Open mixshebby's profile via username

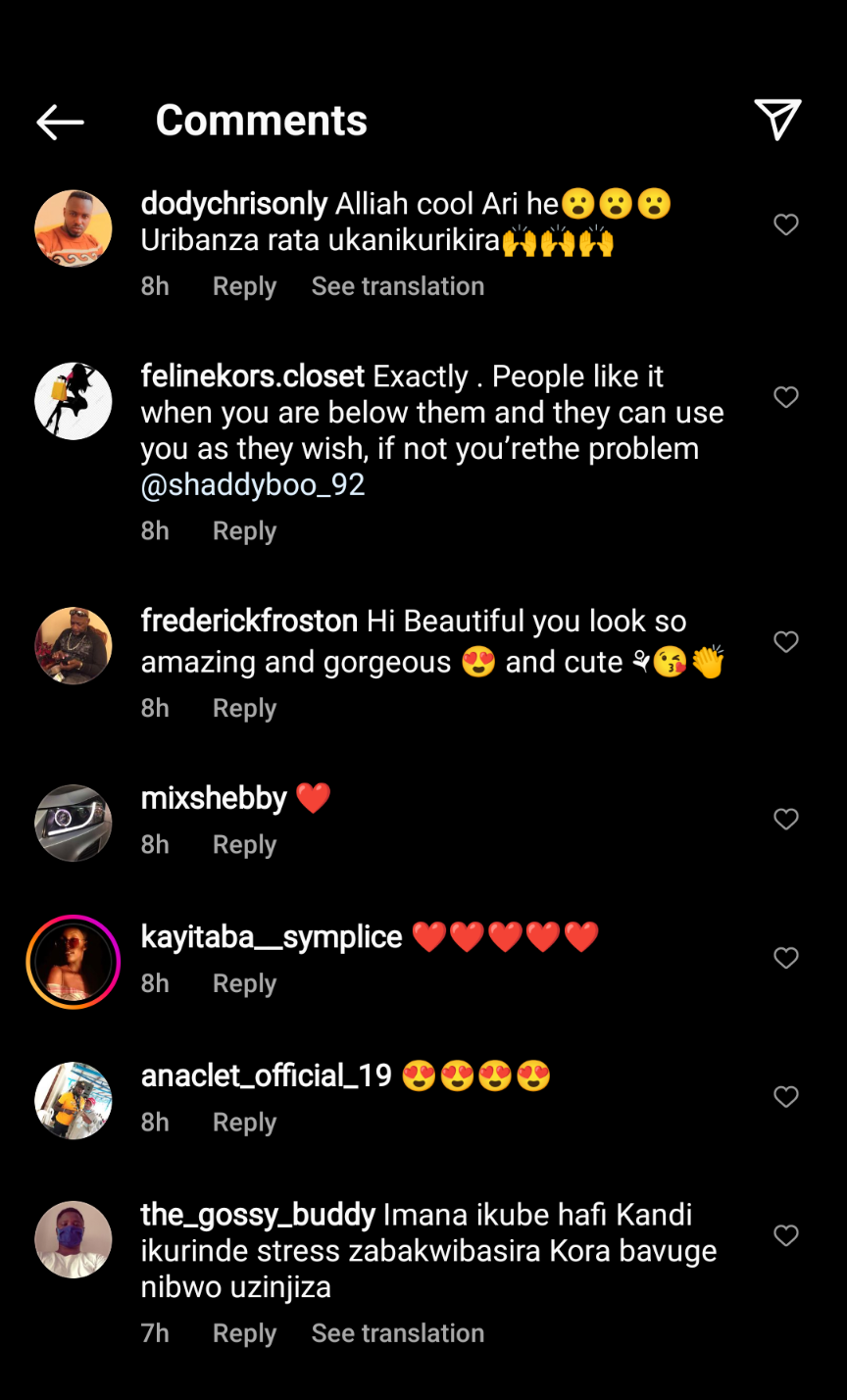[x=214, y=798]
